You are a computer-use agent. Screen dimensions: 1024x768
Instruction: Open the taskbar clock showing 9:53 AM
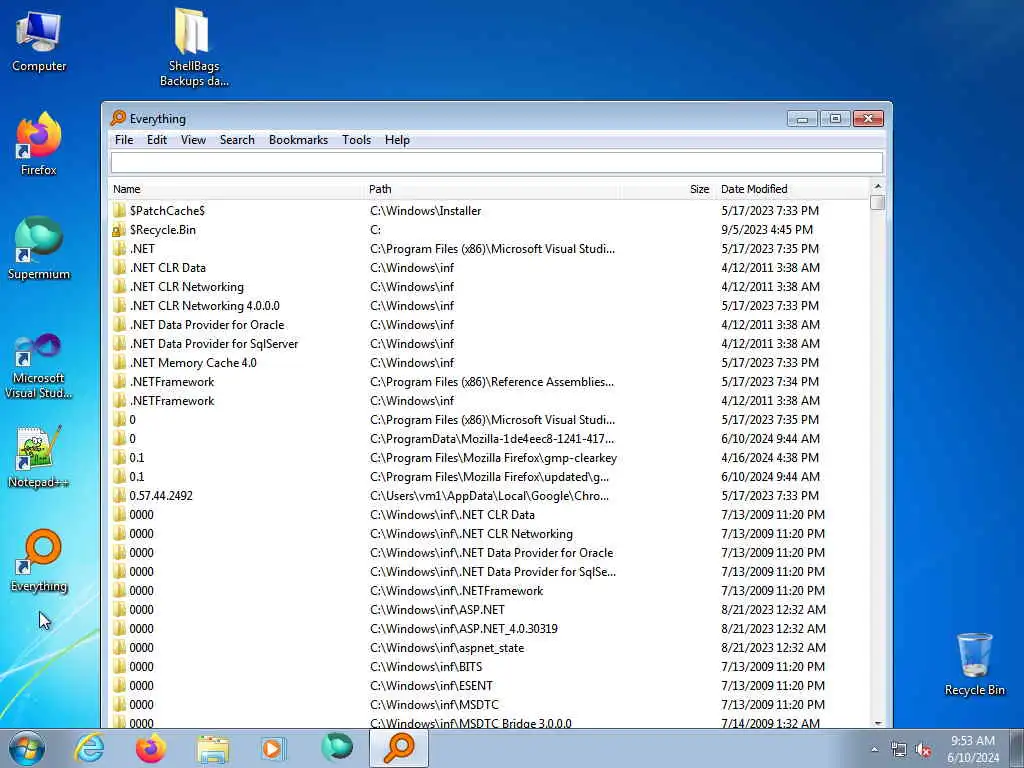973,749
